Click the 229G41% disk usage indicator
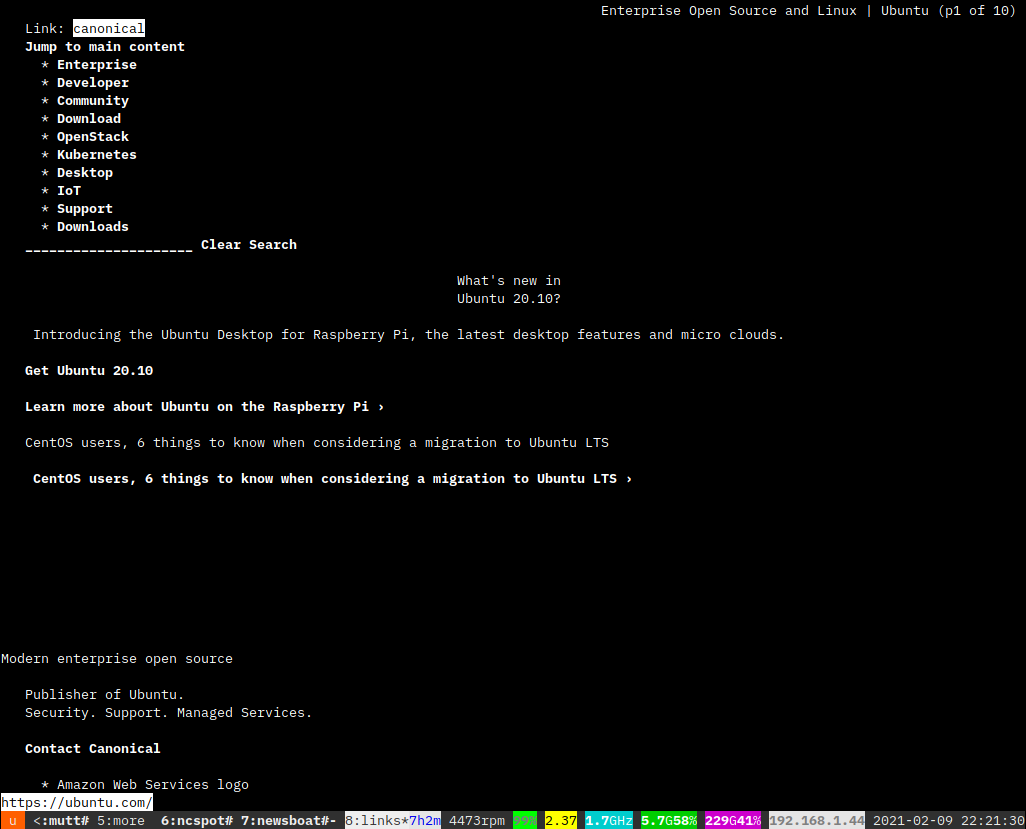Image resolution: width=1026 pixels, height=829 pixels. click(733, 820)
